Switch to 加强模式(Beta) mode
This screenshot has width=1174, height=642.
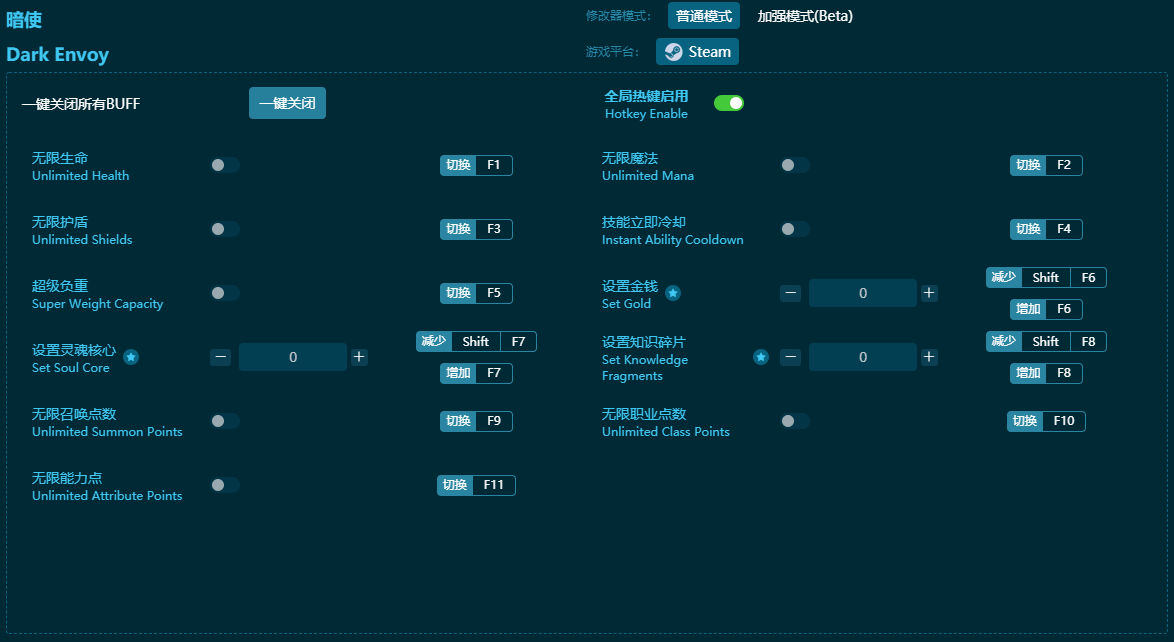click(808, 16)
